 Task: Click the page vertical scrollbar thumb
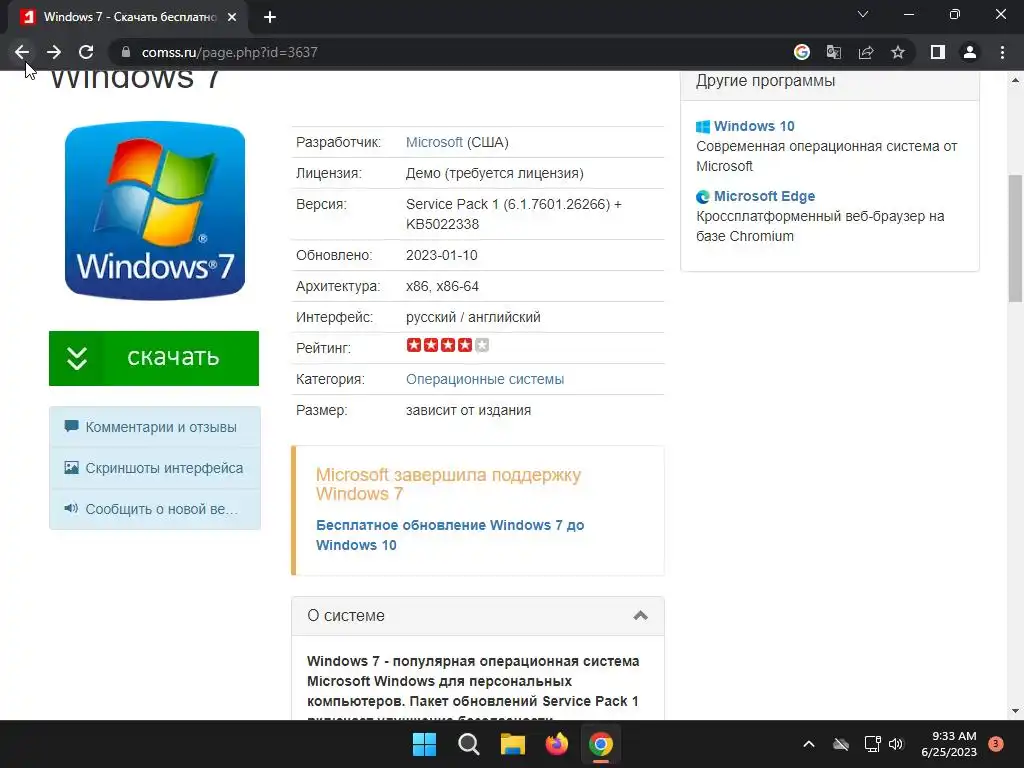1015,238
